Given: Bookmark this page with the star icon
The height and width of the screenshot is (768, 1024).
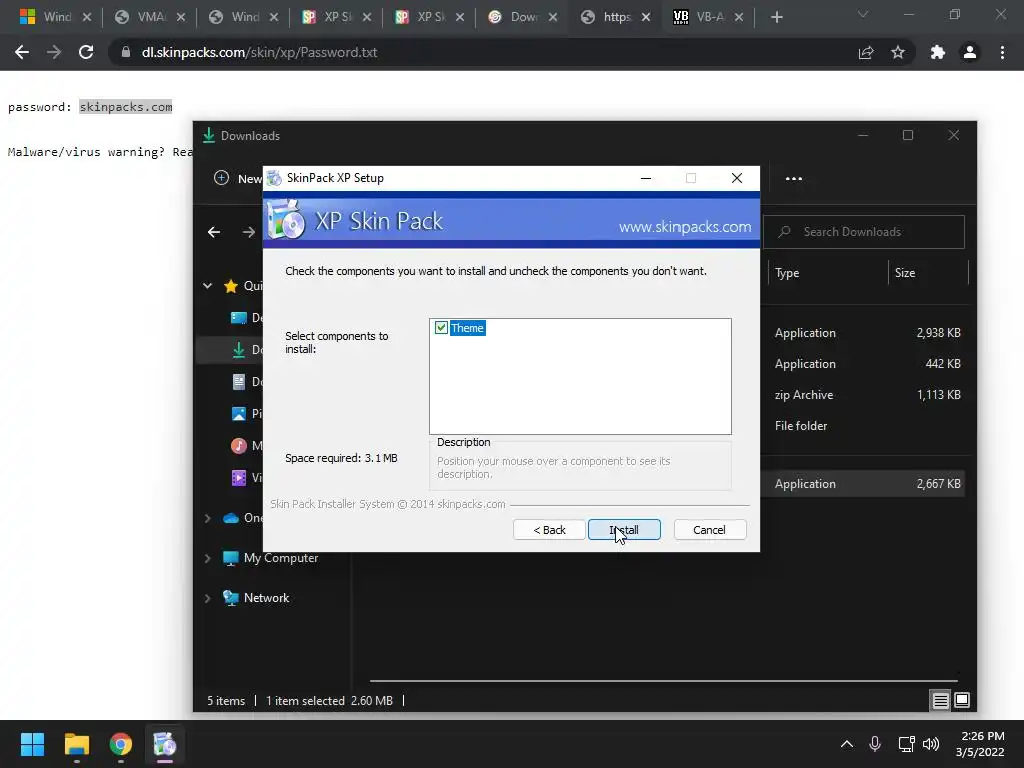Looking at the screenshot, I should tap(898, 52).
